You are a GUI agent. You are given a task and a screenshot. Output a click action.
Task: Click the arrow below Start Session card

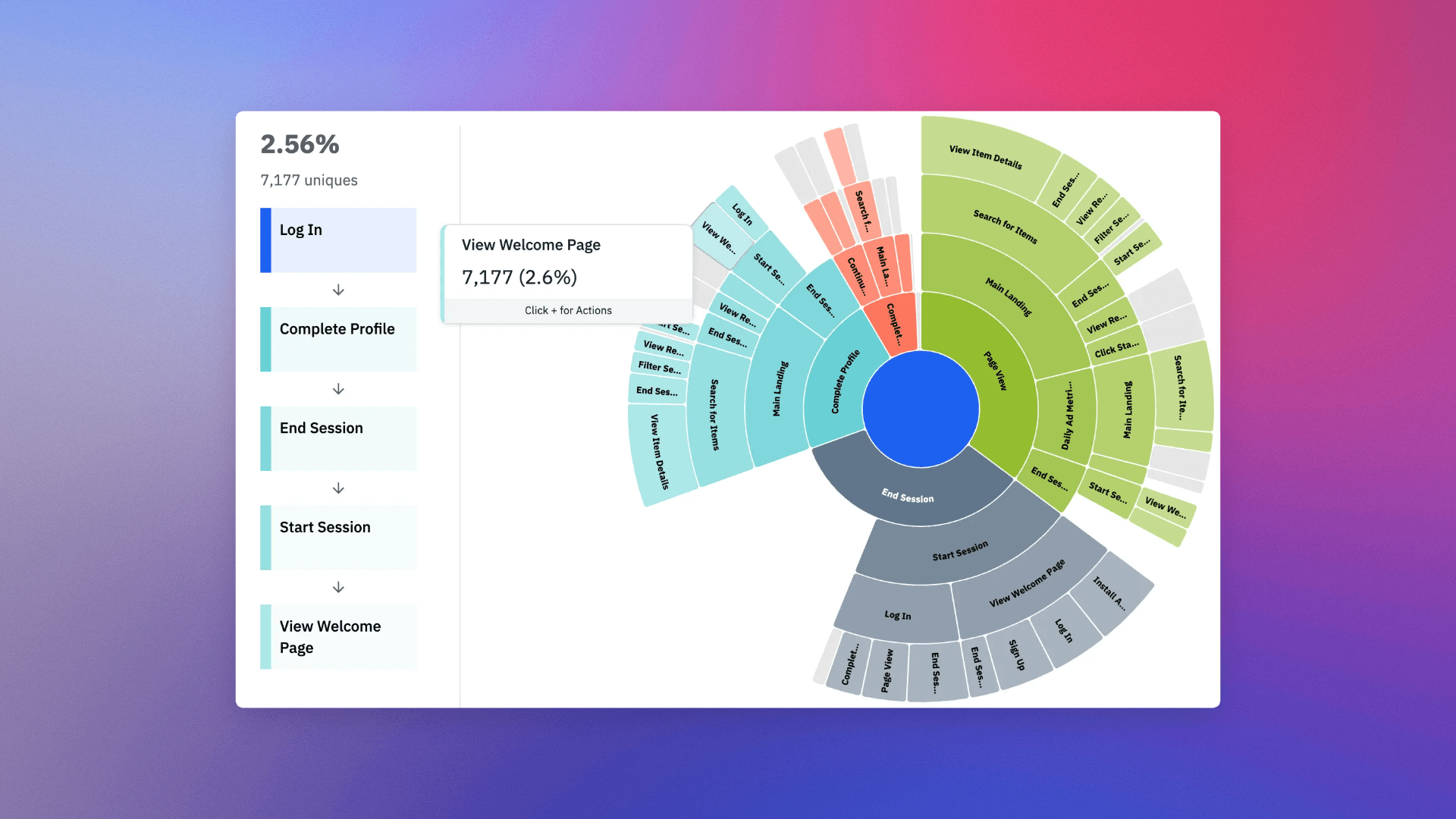click(338, 588)
